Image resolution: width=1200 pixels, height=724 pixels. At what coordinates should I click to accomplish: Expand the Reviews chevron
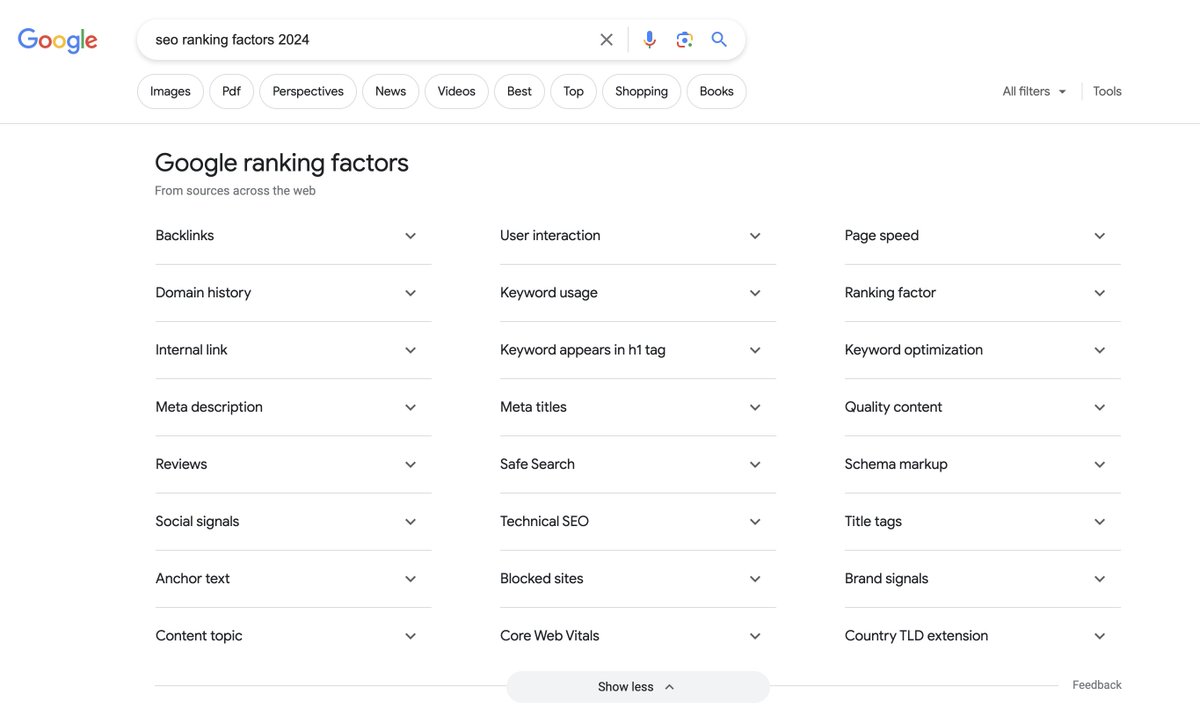(x=410, y=464)
